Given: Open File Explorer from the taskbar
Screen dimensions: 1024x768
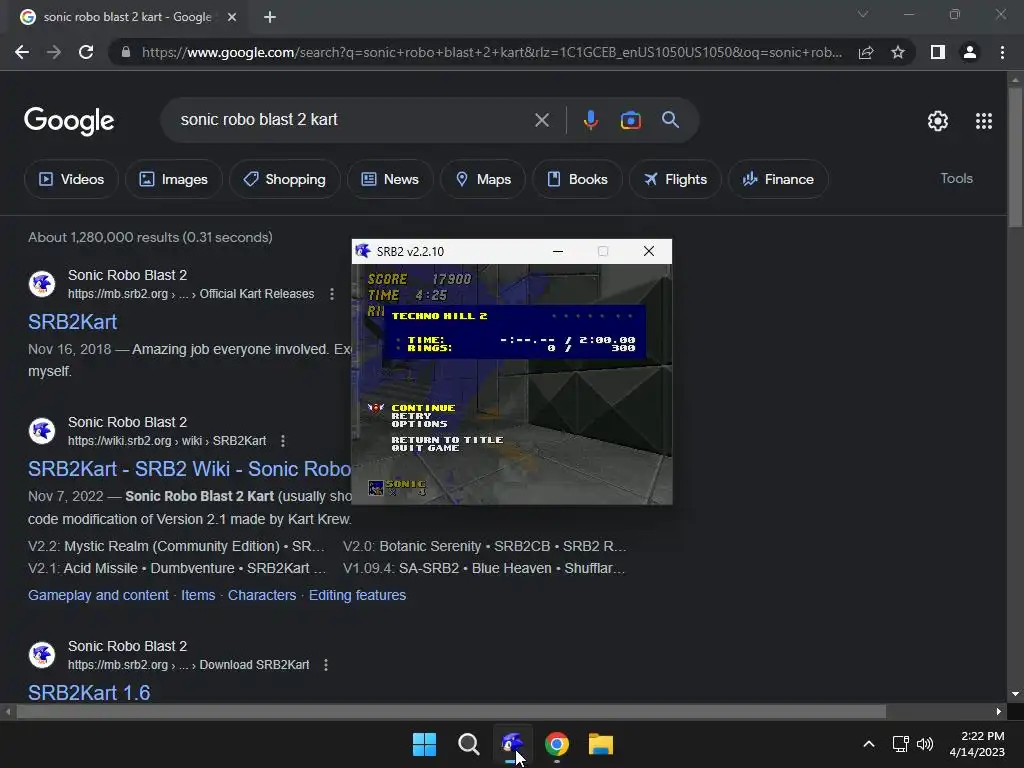Looking at the screenshot, I should tap(601, 744).
